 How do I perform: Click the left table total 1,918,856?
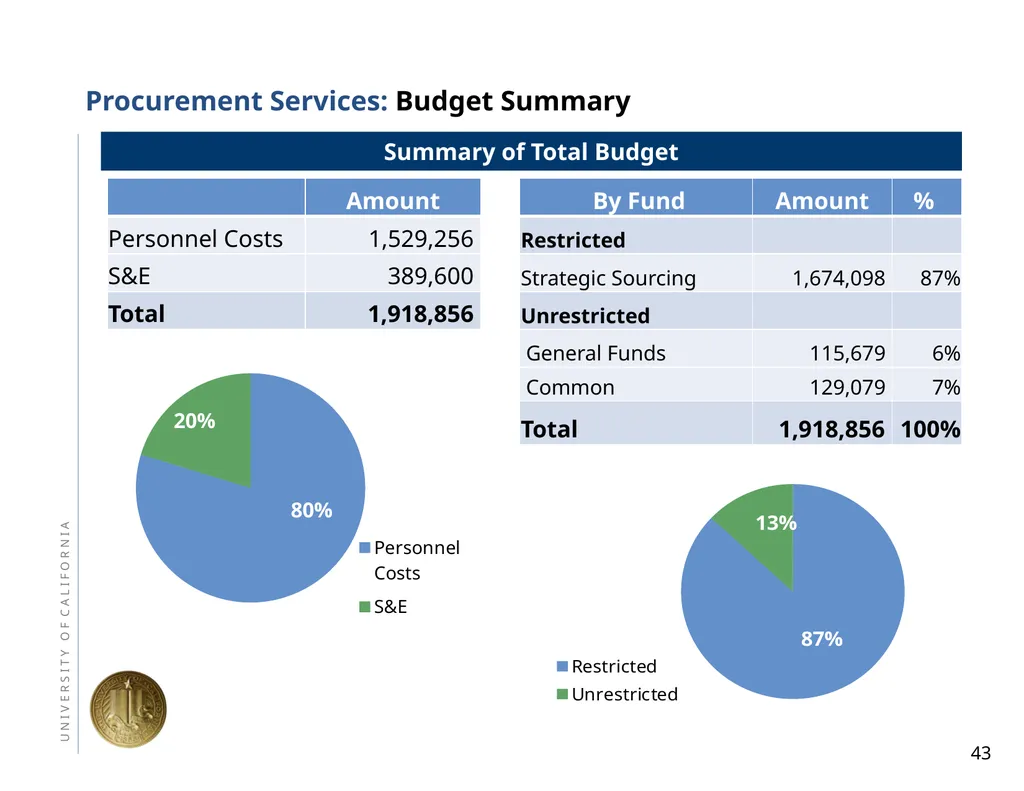coord(421,314)
